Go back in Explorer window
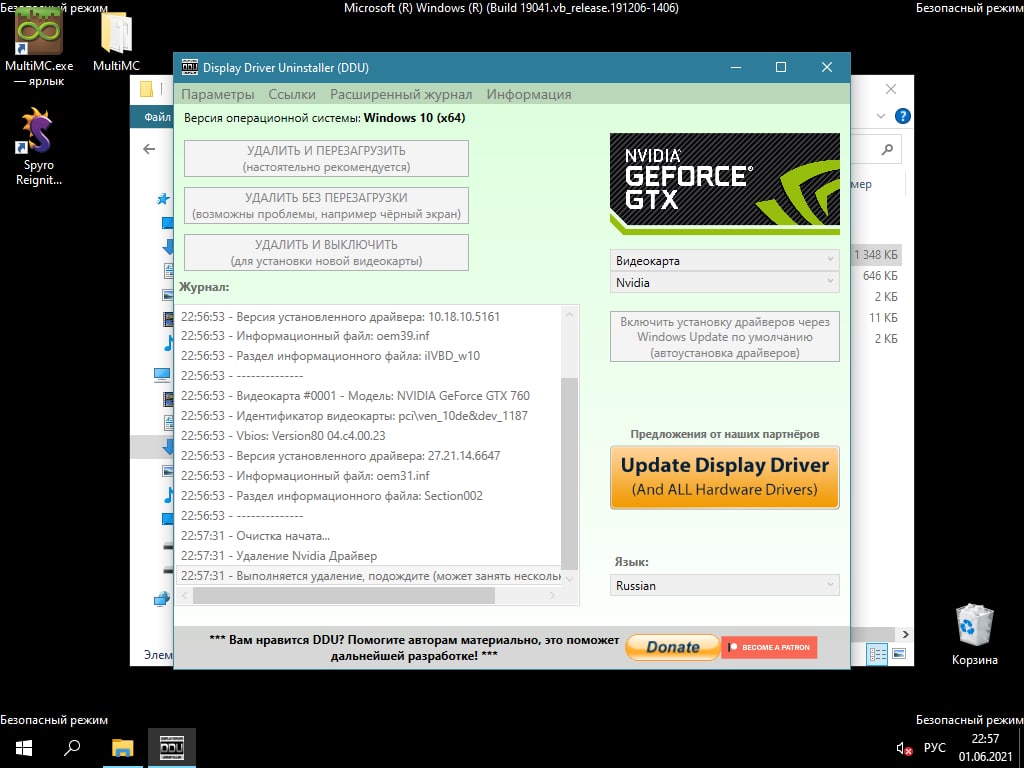The width and height of the screenshot is (1024, 768). pyautogui.click(x=149, y=150)
